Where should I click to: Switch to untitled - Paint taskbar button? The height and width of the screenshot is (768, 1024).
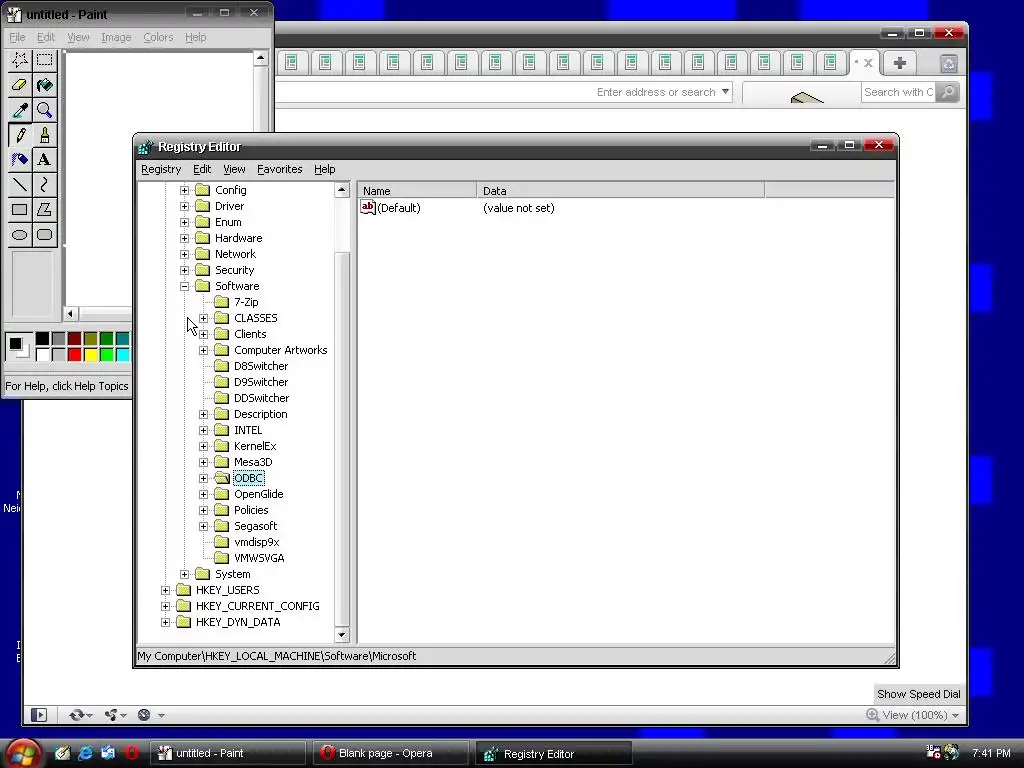point(227,753)
